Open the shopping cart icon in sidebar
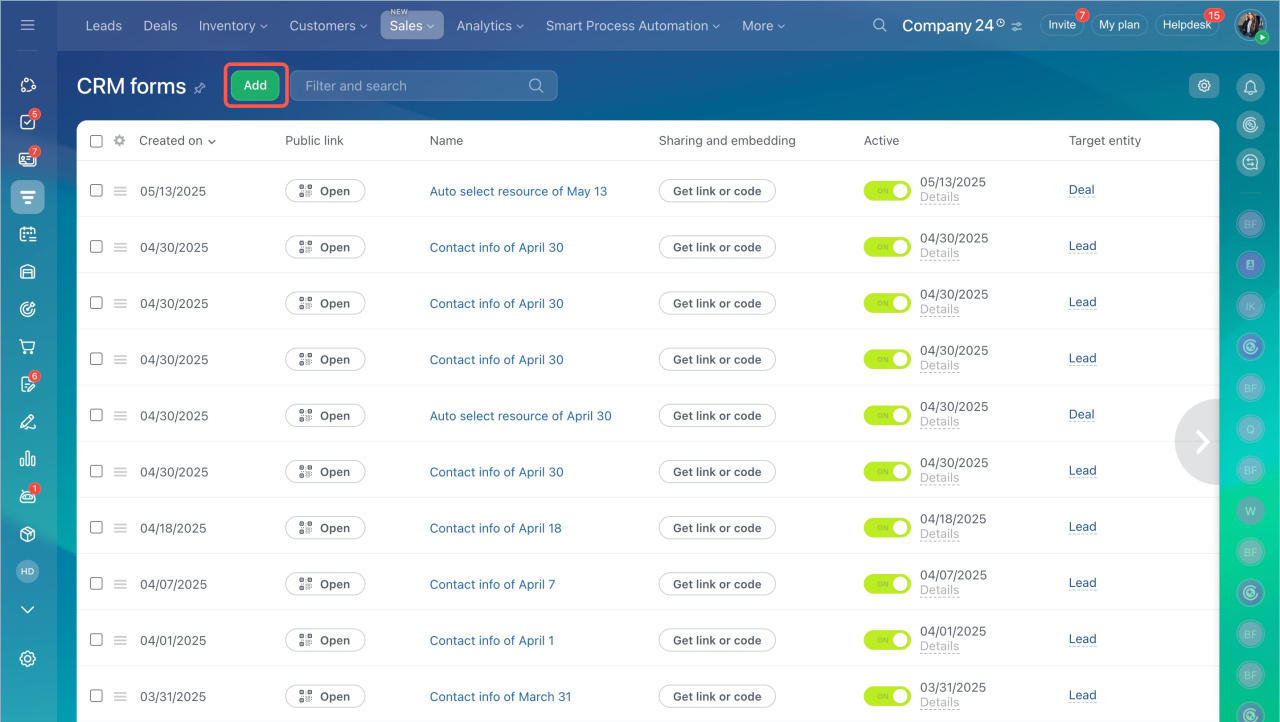Screen dimensions: 1280x722 [x=28, y=347]
